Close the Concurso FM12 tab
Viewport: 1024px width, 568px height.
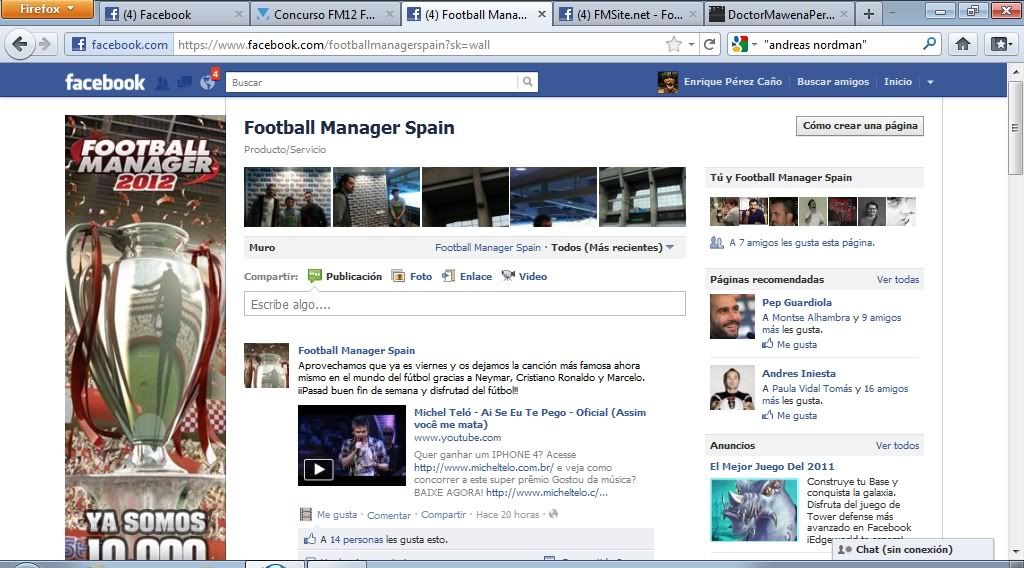(390, 14)
